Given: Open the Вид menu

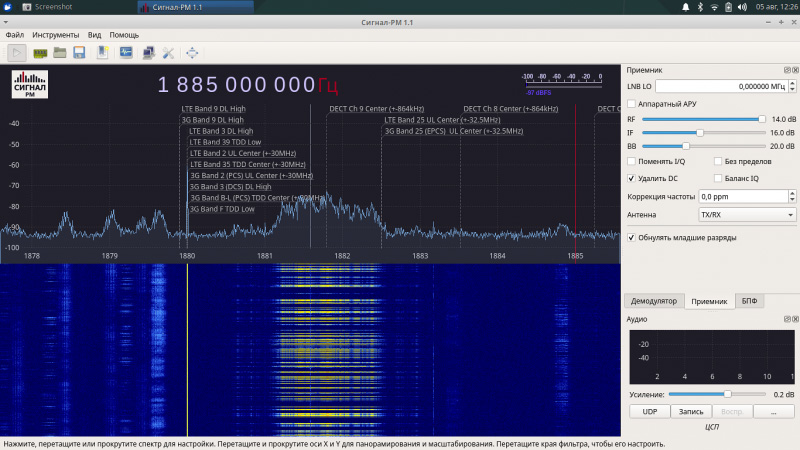Looking at the screenshot, I should [x=95, y=35].
